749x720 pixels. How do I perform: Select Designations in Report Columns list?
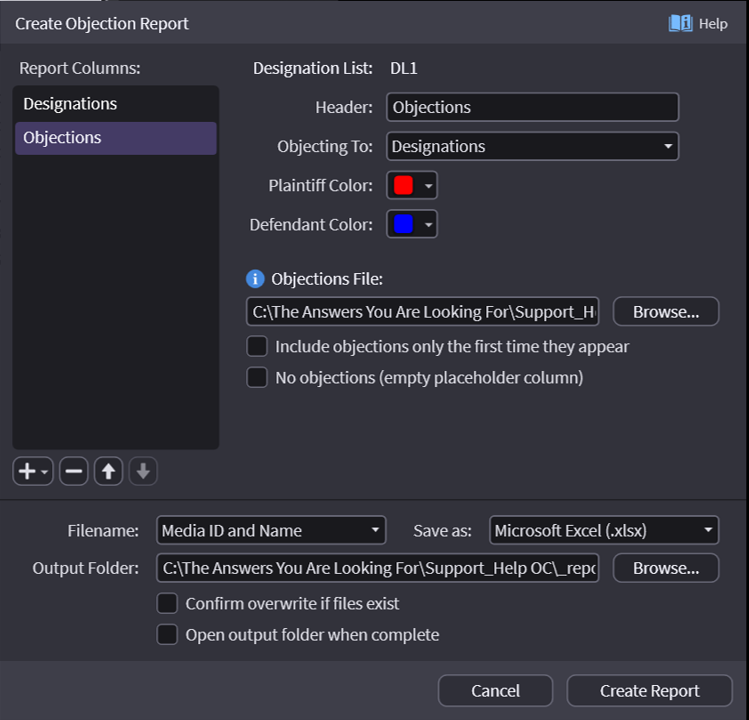coord(115,104)
